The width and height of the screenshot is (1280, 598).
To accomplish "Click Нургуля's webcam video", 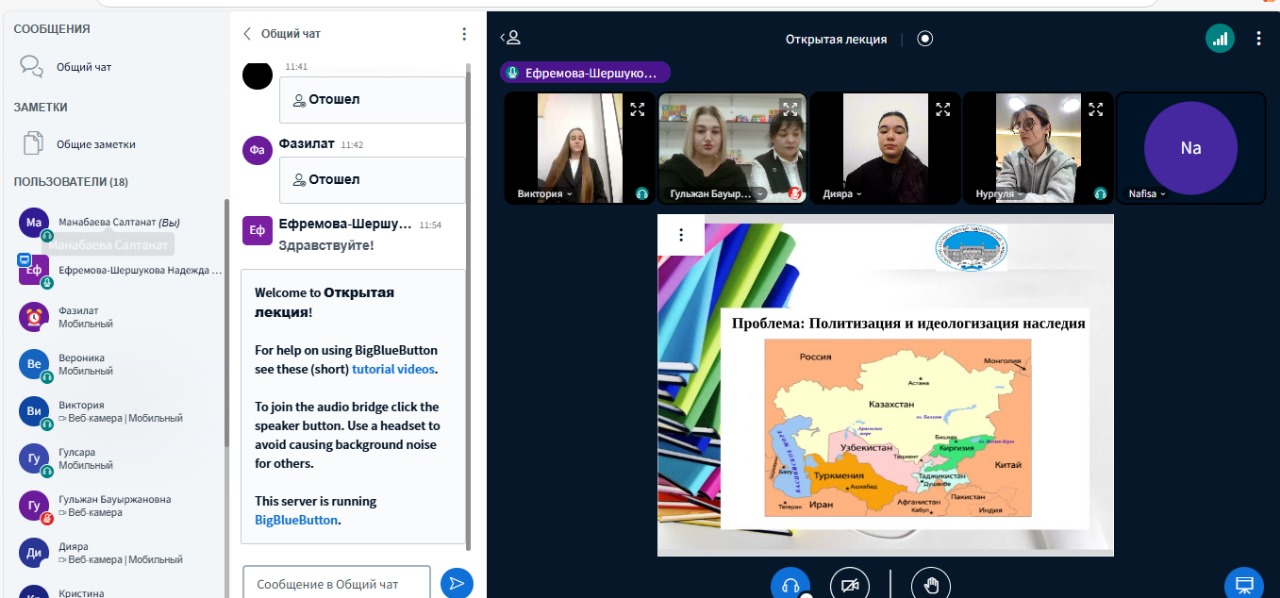I will pyautogui.click(x=1038, y=148).
